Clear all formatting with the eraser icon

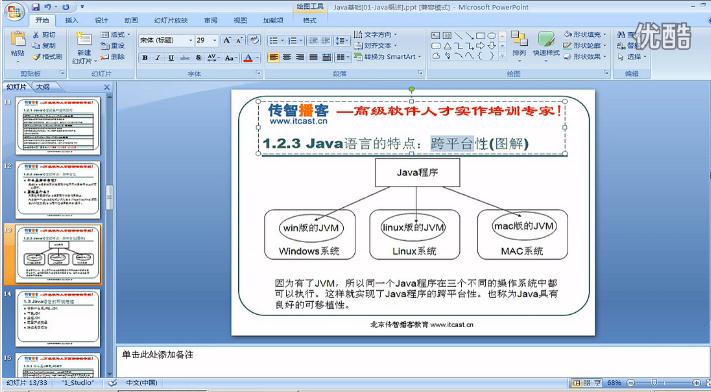tap(254, 40)
